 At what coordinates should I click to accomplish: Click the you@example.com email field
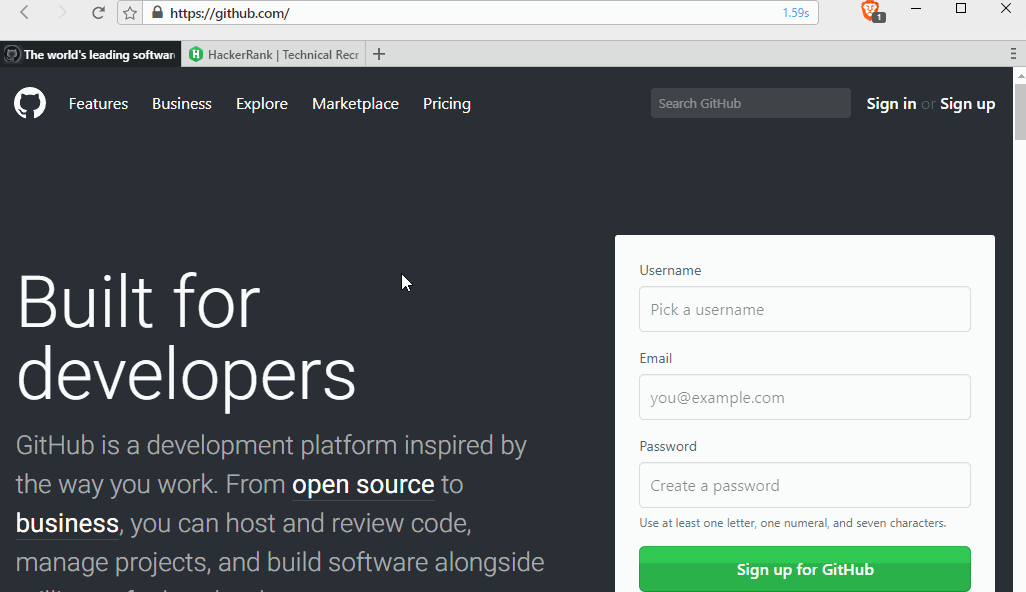point(805,397)
